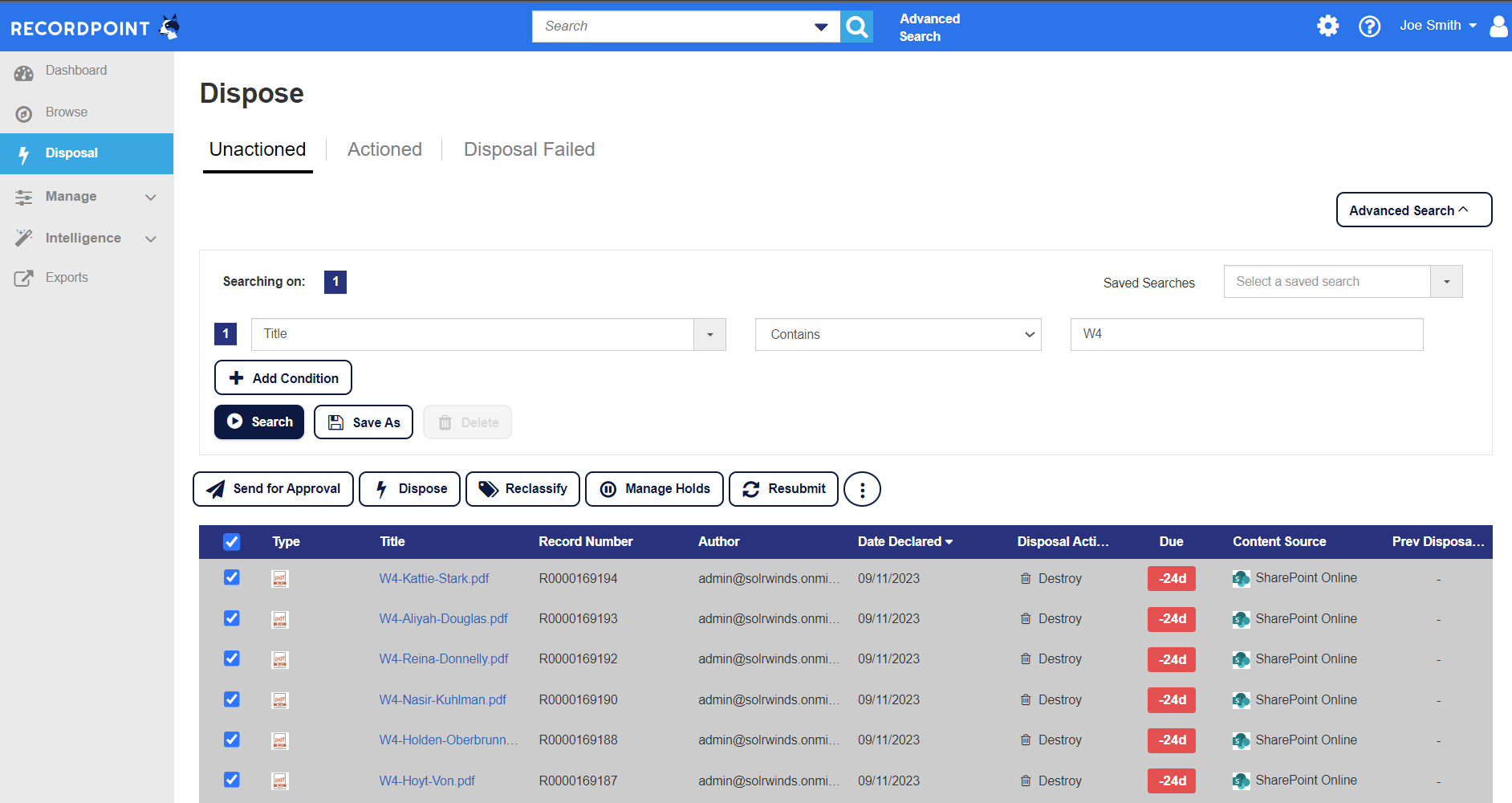Uncheck the row for W4-Kattie-Stark.pdf
Image resolution: width=1512 pixels, height=803 pixels.
click(x=231, y=577)
